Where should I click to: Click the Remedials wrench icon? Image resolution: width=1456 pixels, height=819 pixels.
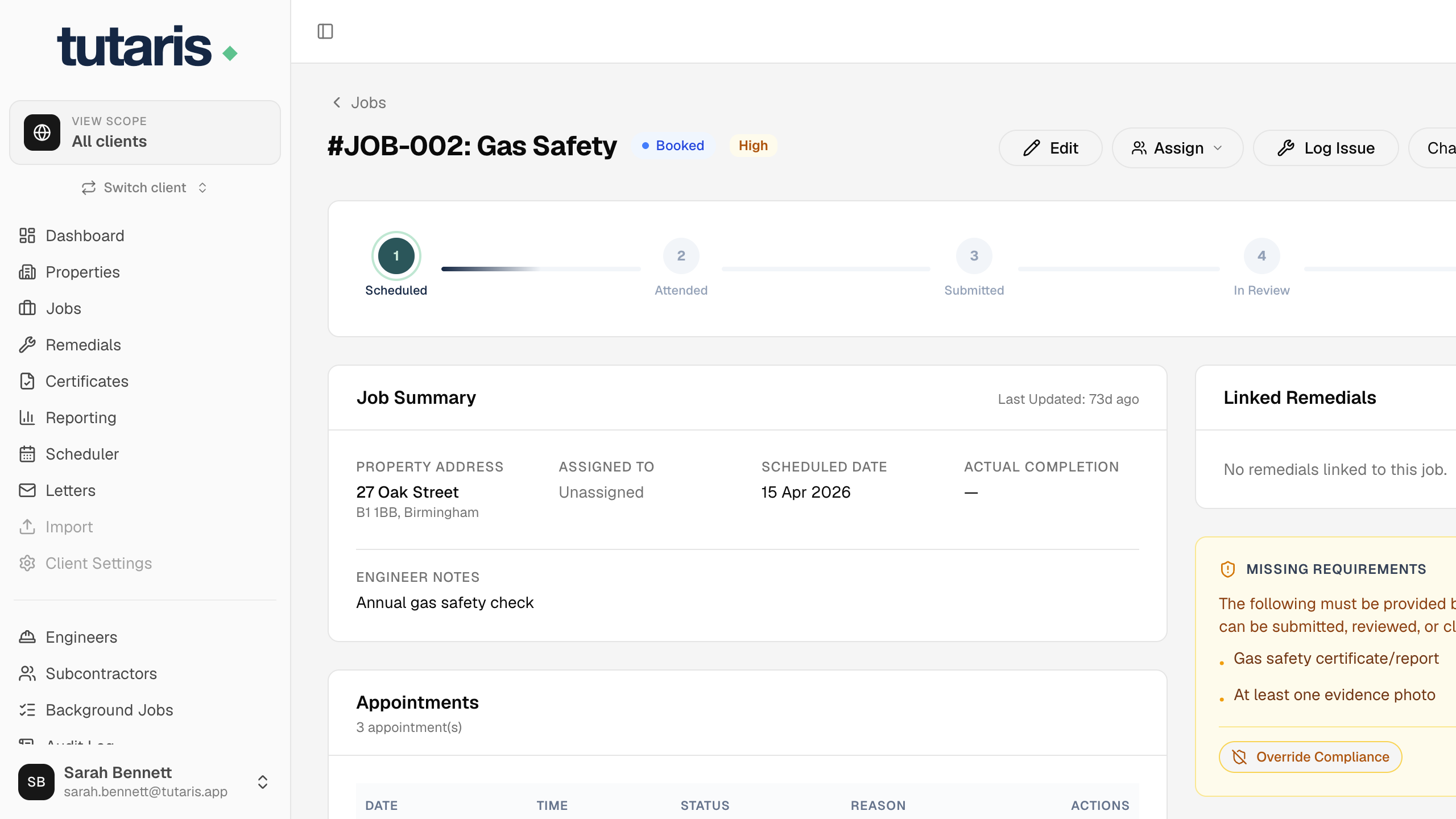coord(27,345)
